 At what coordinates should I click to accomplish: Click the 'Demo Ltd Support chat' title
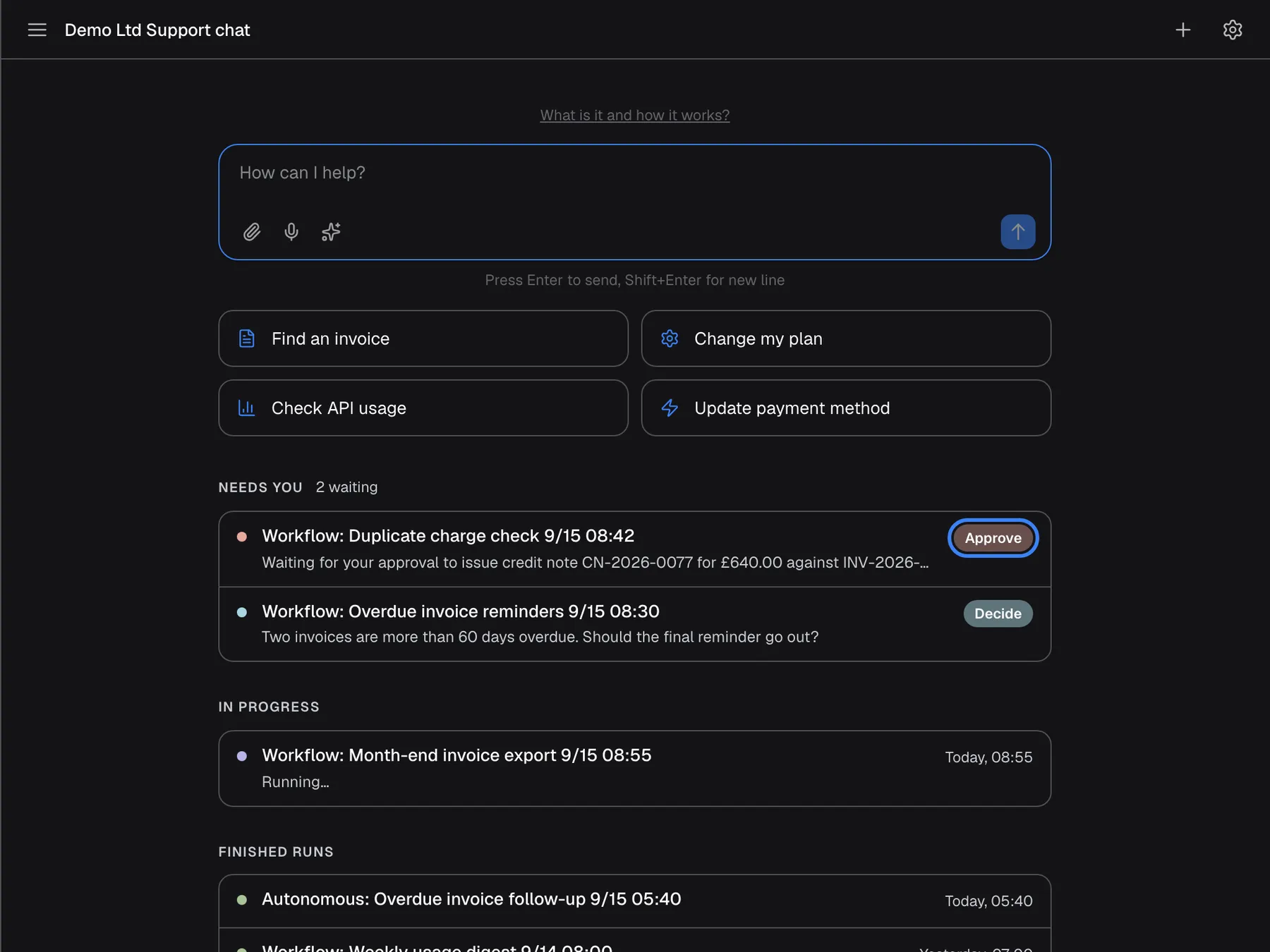click(x=157, y=30)
